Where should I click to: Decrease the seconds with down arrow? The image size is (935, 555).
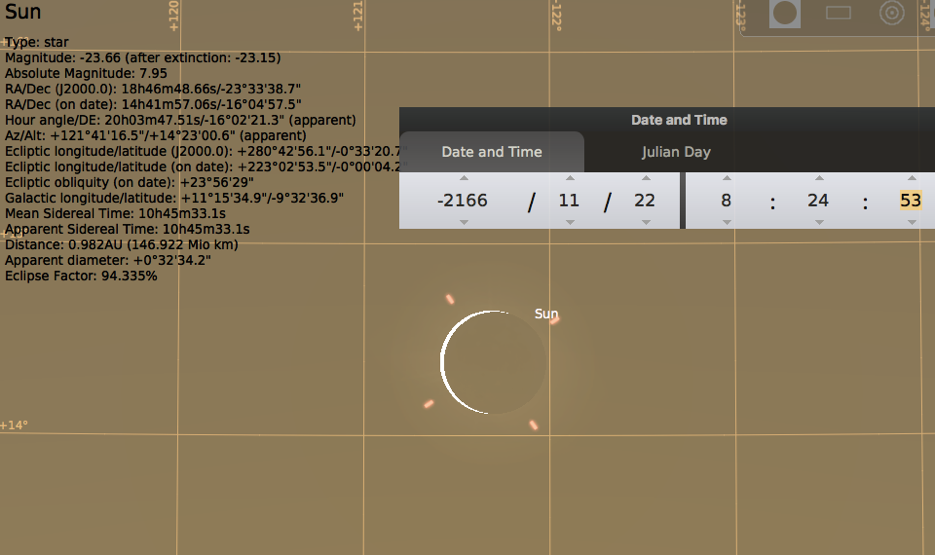coord(910,222)
